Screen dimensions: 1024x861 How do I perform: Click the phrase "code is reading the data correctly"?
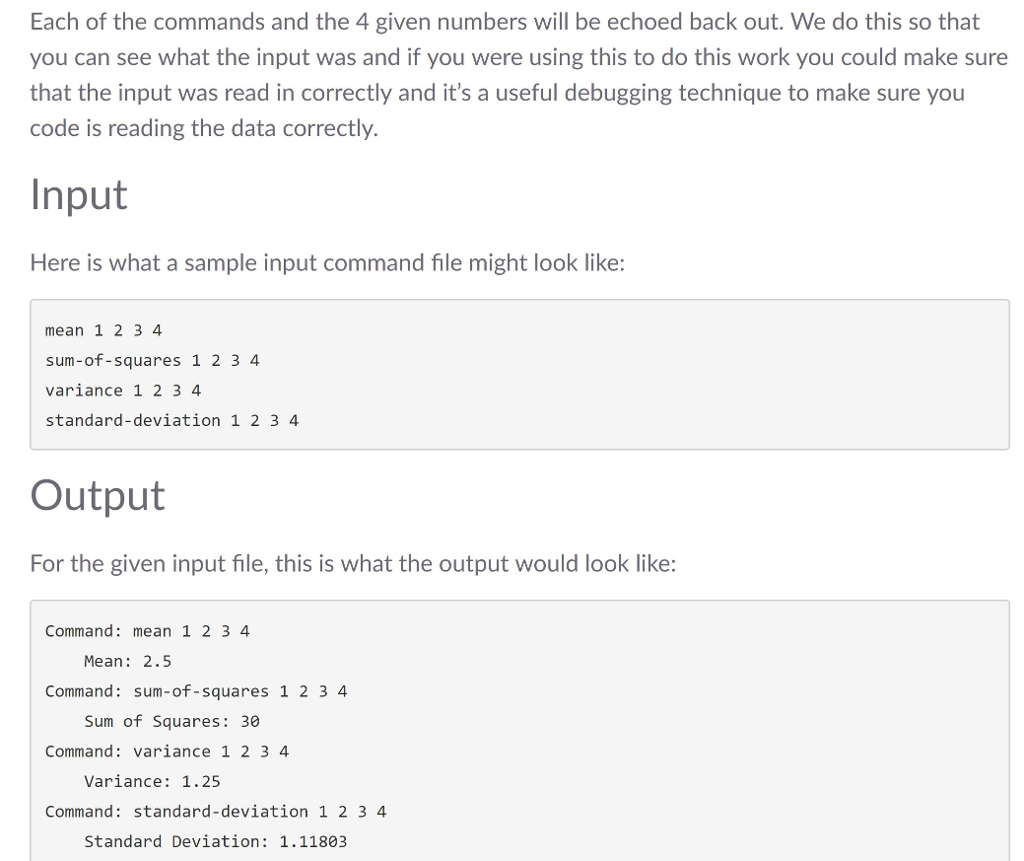pos(204,129)
